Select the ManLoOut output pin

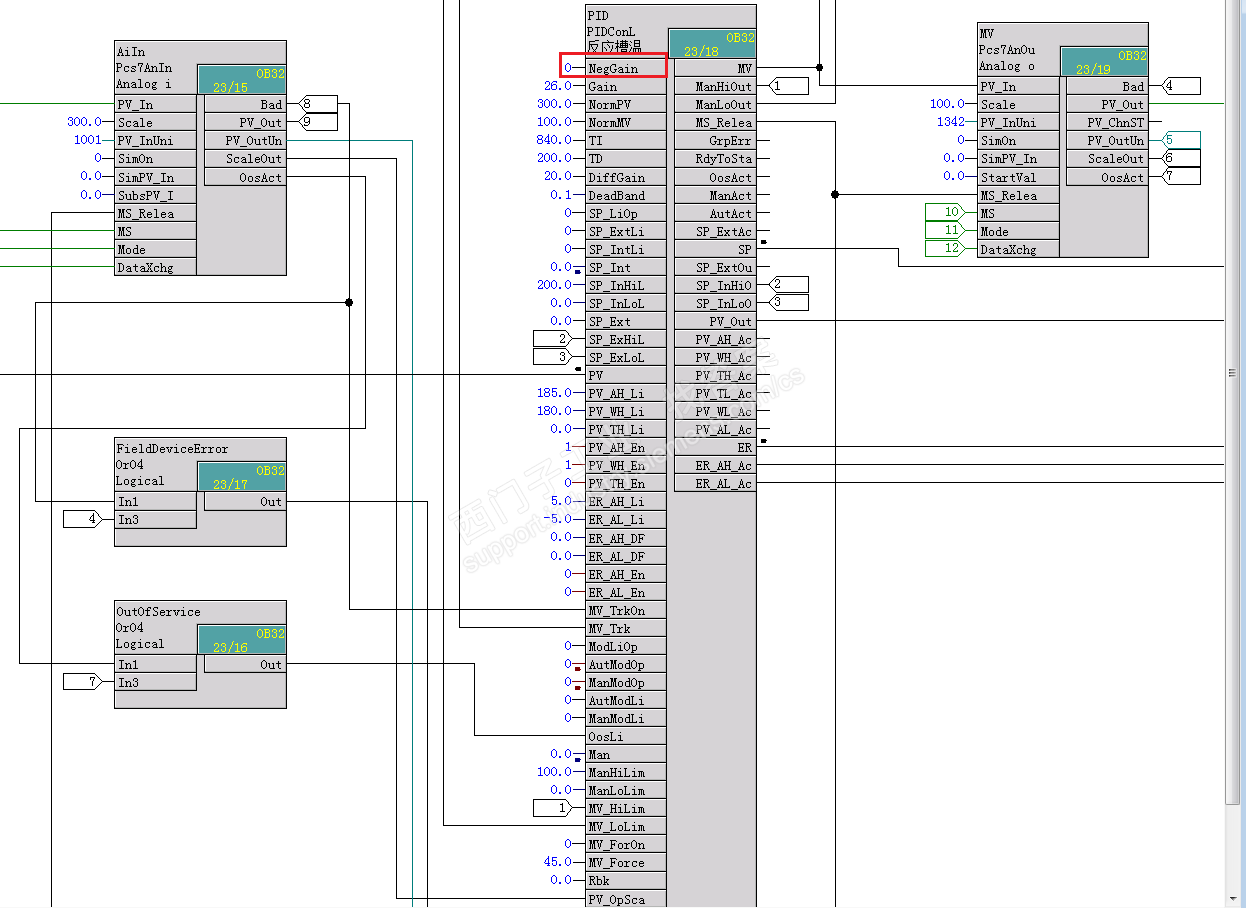point(714,104)
